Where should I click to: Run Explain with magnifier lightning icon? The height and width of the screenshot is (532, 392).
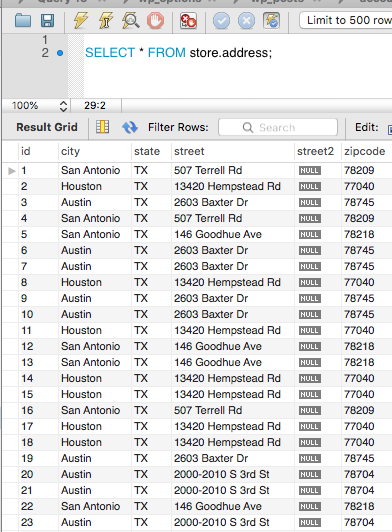click(x=131, y=21)
